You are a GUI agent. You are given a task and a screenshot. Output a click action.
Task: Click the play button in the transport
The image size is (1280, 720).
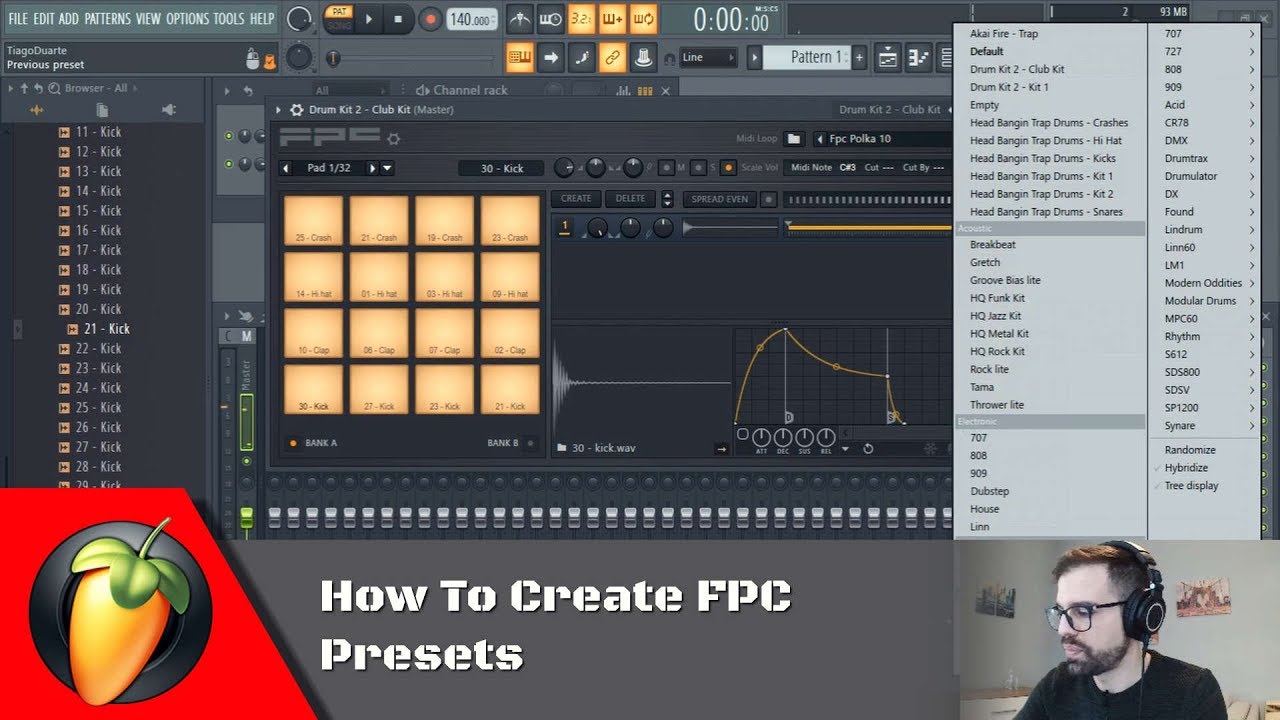(368, 19)
